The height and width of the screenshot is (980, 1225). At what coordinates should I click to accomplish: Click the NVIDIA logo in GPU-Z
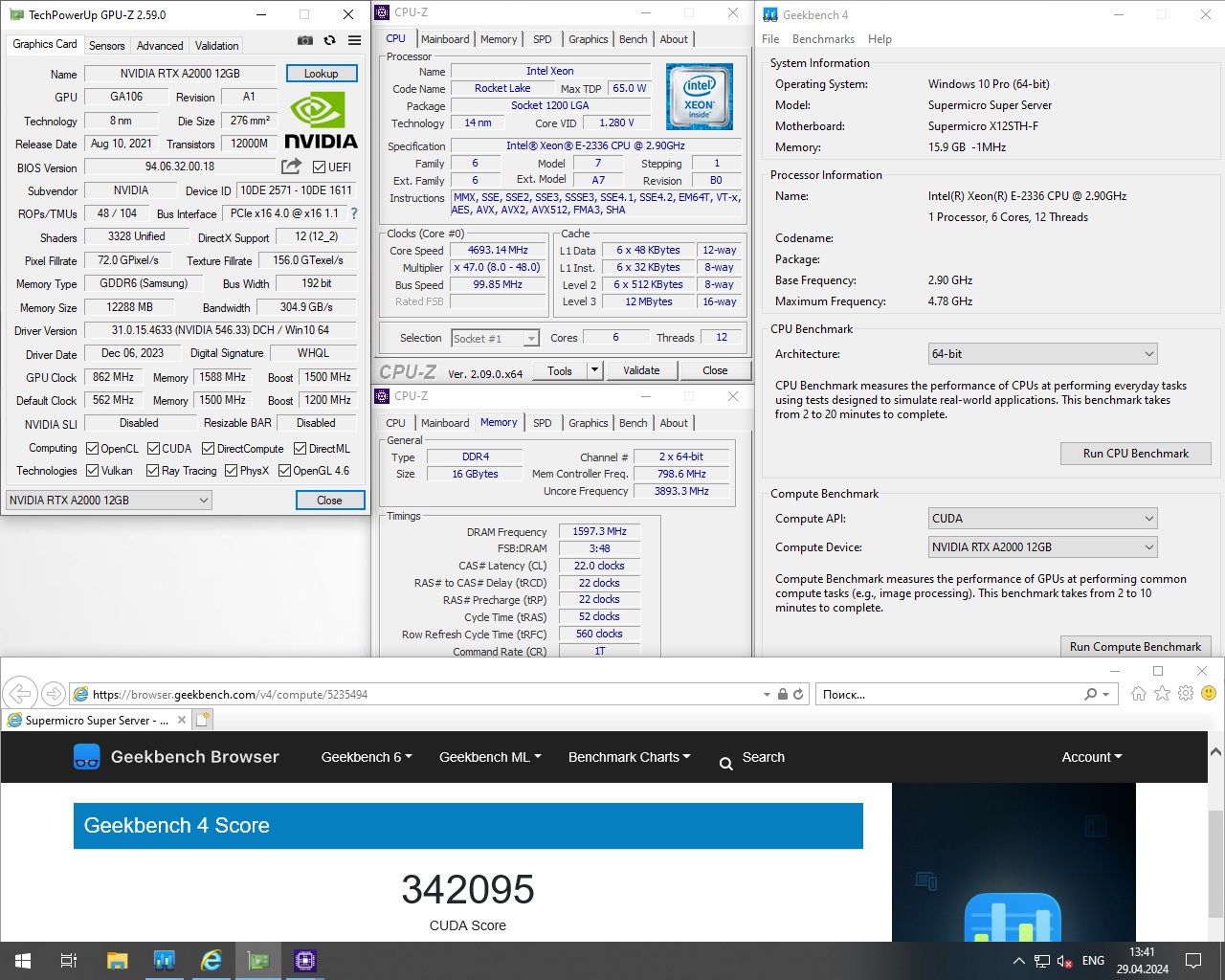[x=321, y=121]
